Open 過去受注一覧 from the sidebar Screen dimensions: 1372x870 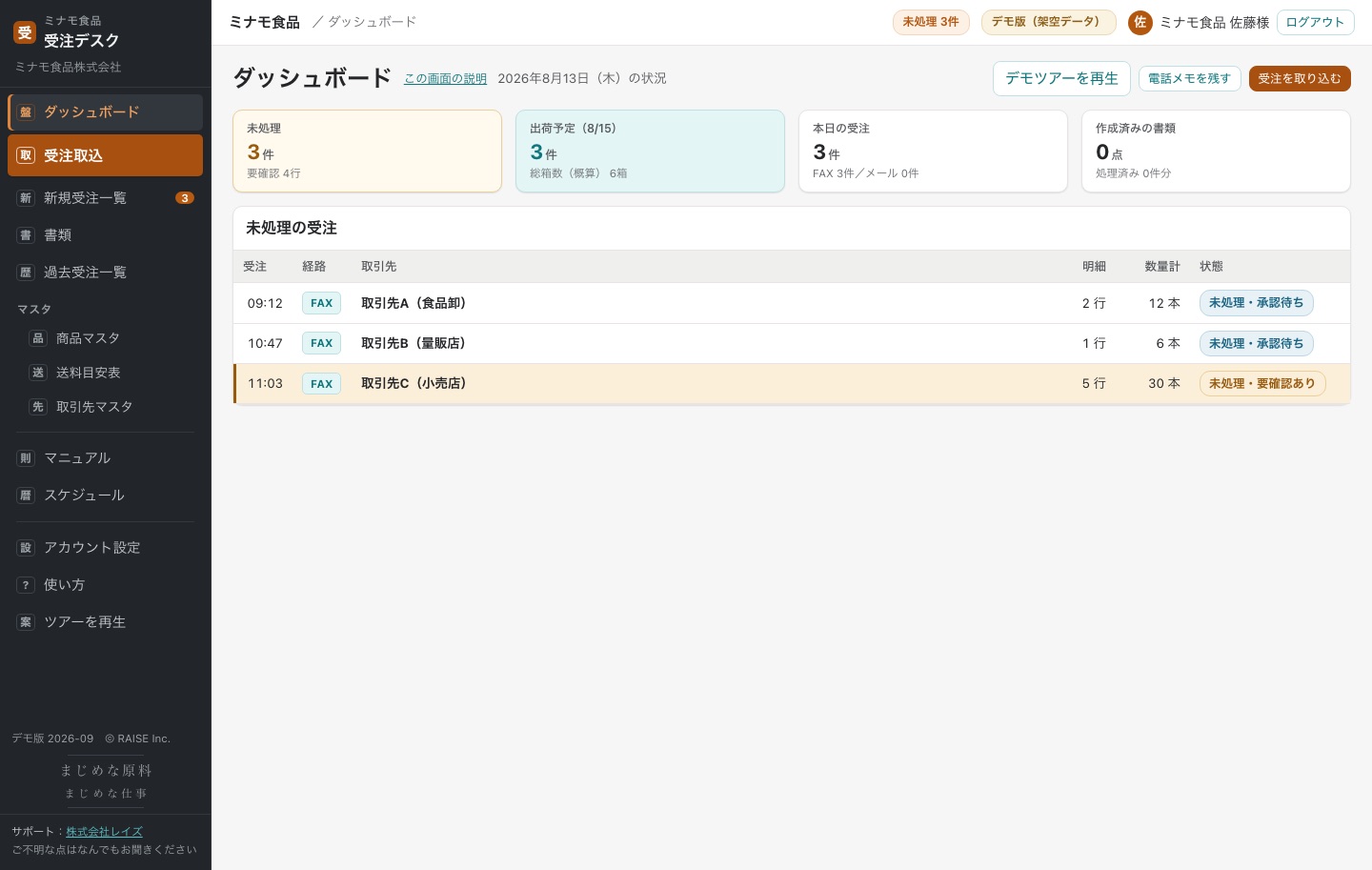point(105,273)
